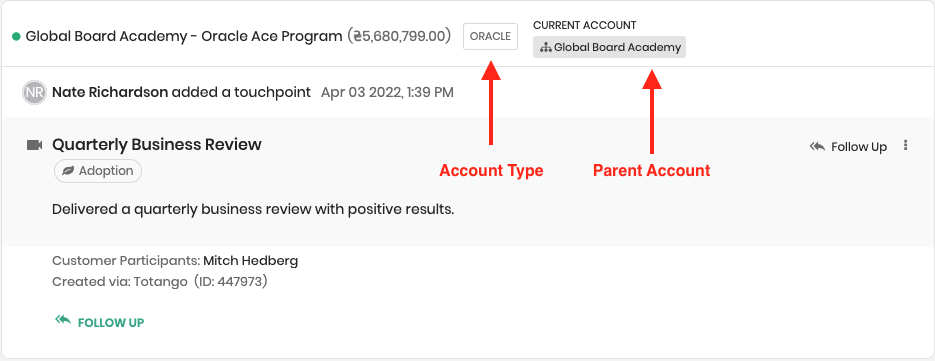This screenshot has width=935, height=361.
Task: Click the green FOLLOW UP link below
Action: (111, 323)
